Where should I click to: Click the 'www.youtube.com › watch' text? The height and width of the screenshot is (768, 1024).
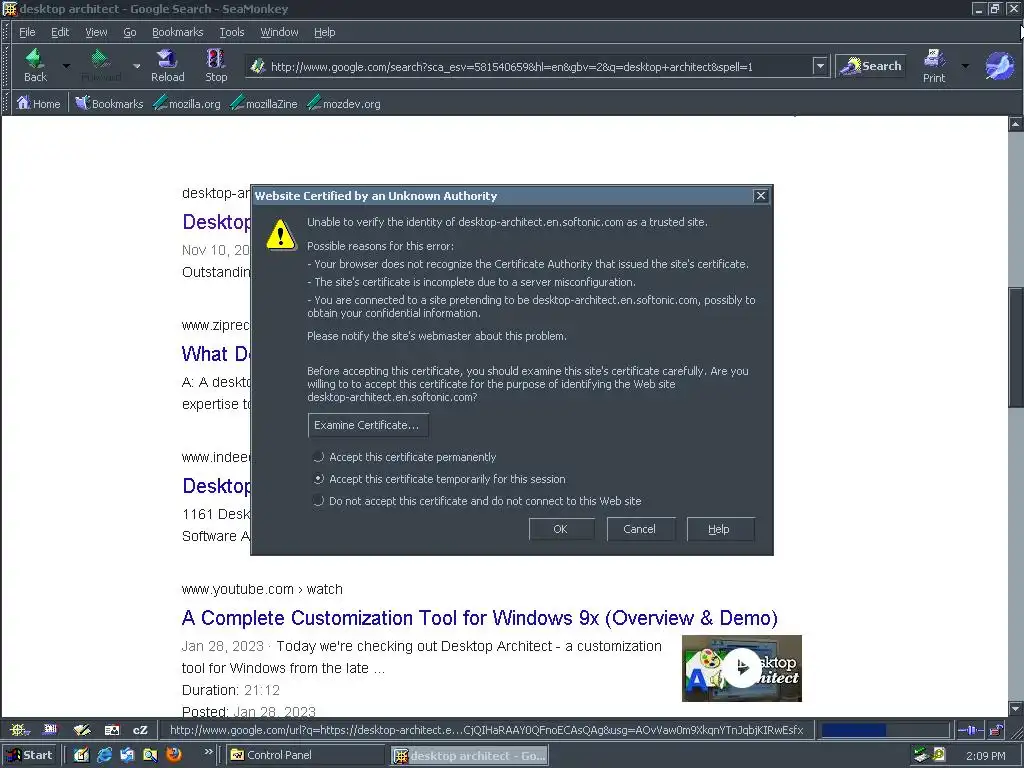coord(262,589)
